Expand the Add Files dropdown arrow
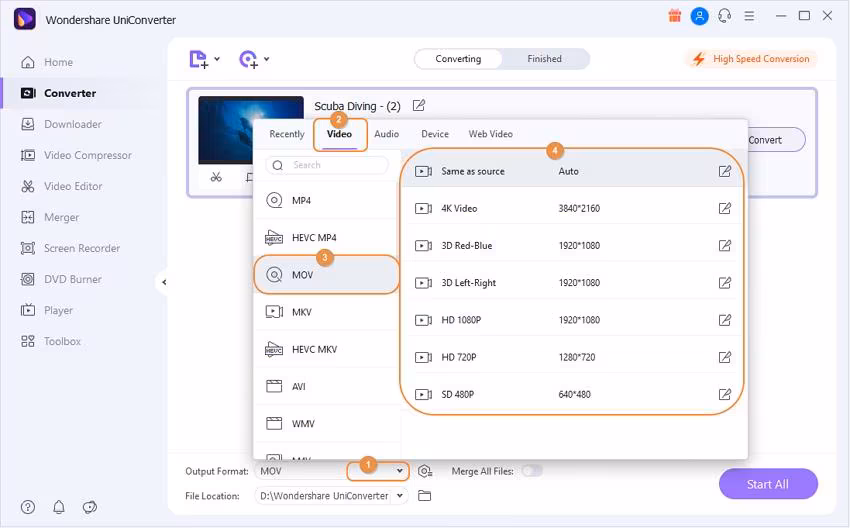850x528 pixels. pyautogui.click(x=217, y=59)
